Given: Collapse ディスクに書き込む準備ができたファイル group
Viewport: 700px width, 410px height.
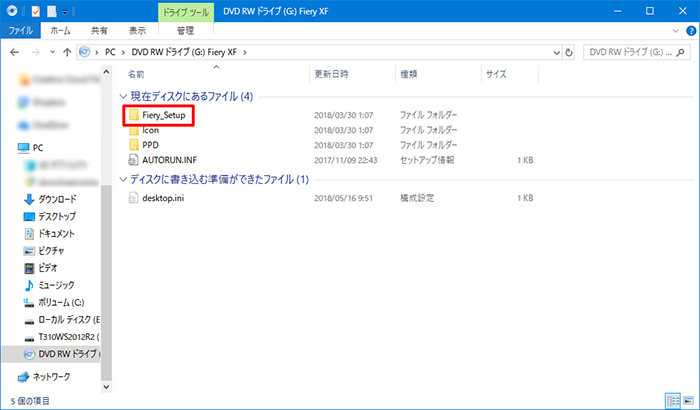Looking at the screenshot, I should coord(123,180).
